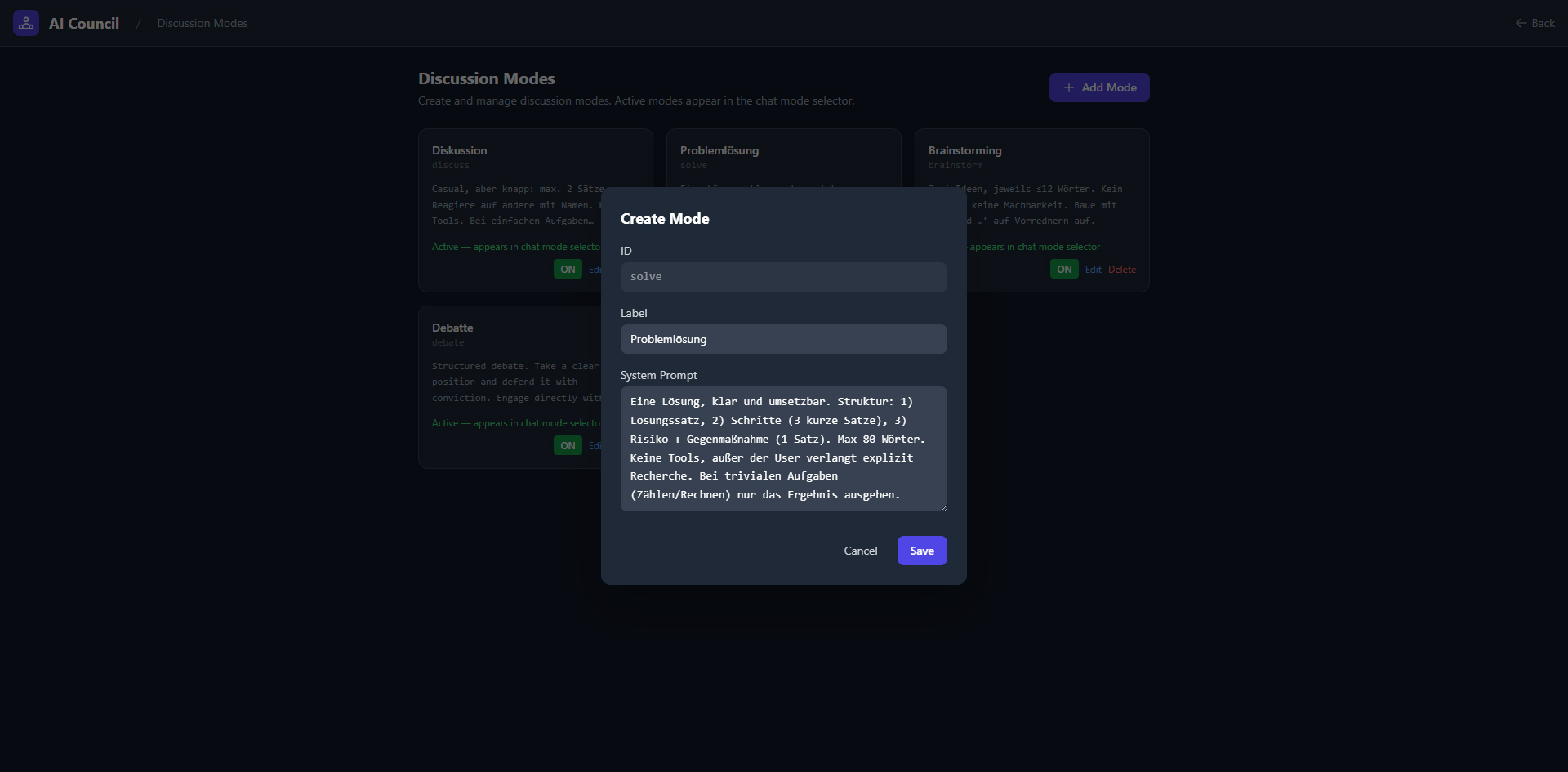Save the new mode
This screenshot has width=1568, height=772.
tap(921, 551)
